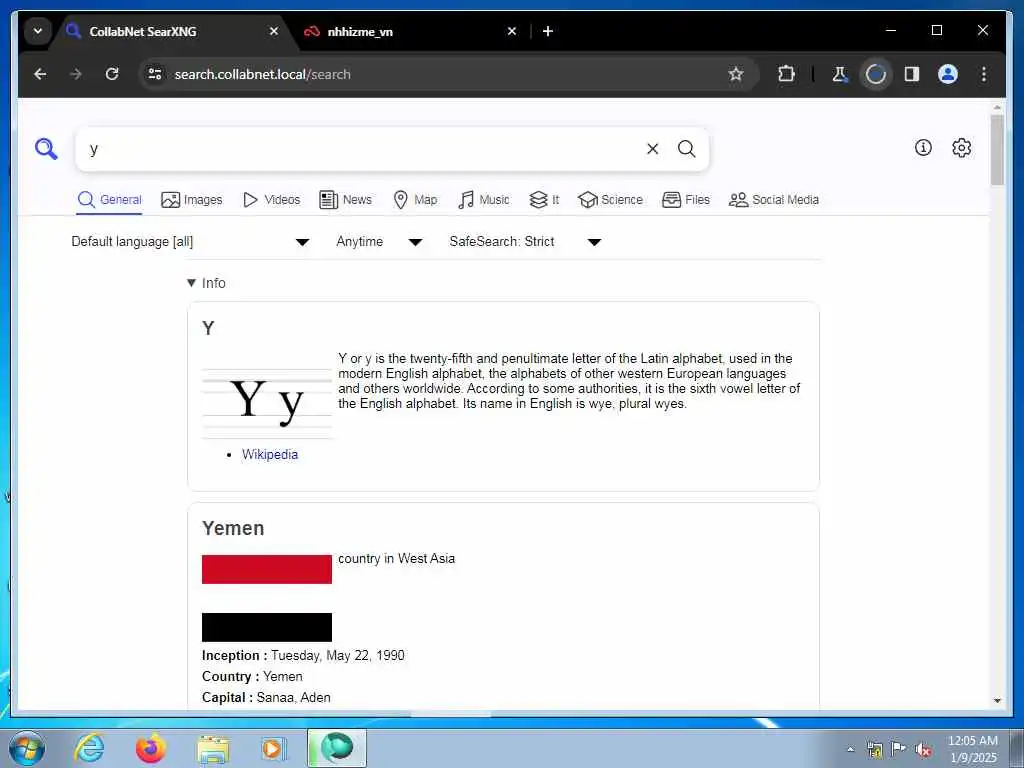Open the Default language dropdown

coord(189,242)
